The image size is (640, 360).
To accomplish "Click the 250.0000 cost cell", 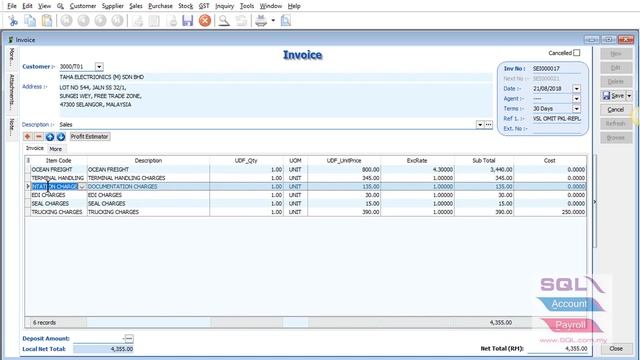I will (x=550, y=212).
